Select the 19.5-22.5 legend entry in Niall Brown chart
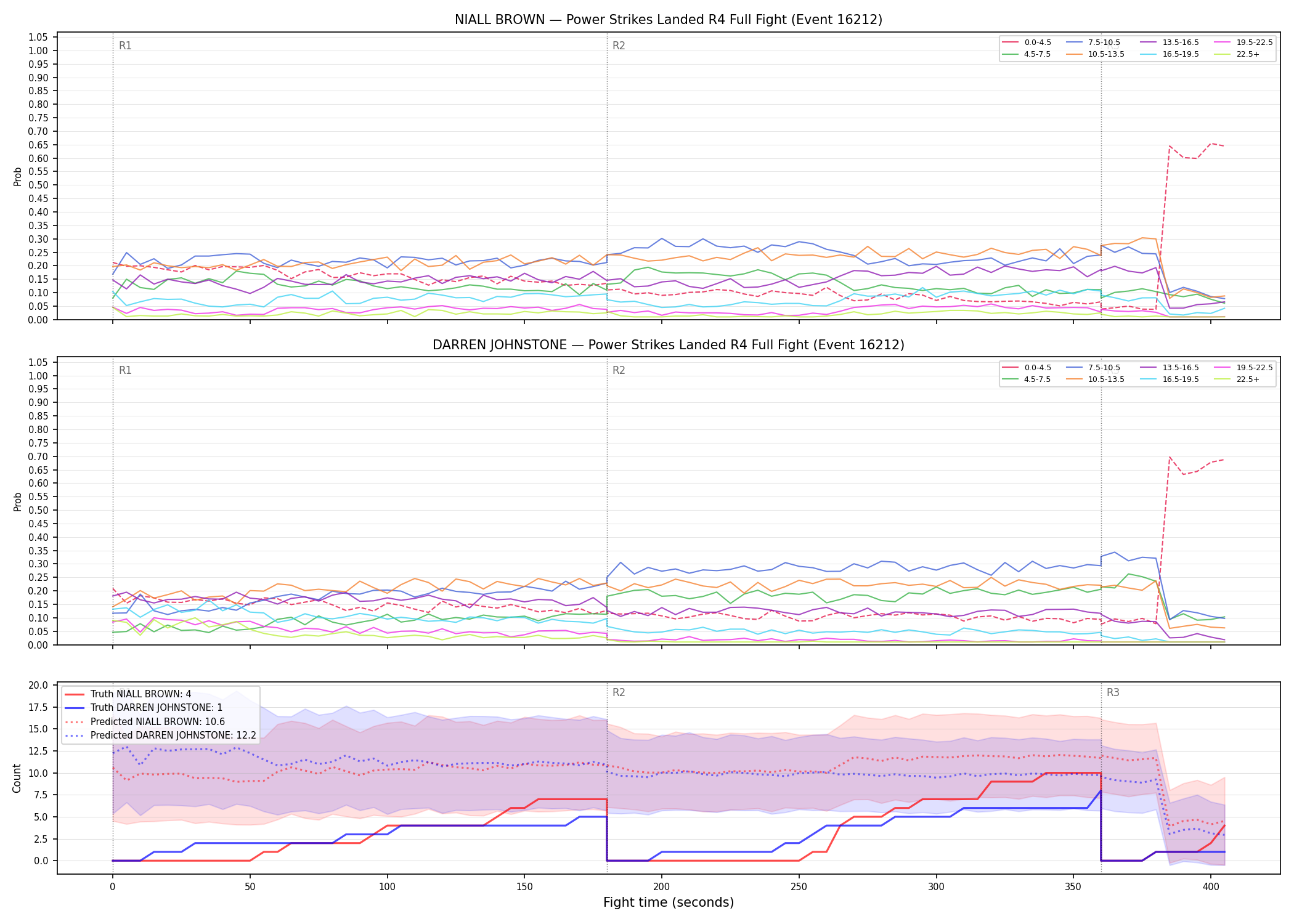This screenshot has width=1294, height=924. pyautogui.click(x=1244, y=43)
